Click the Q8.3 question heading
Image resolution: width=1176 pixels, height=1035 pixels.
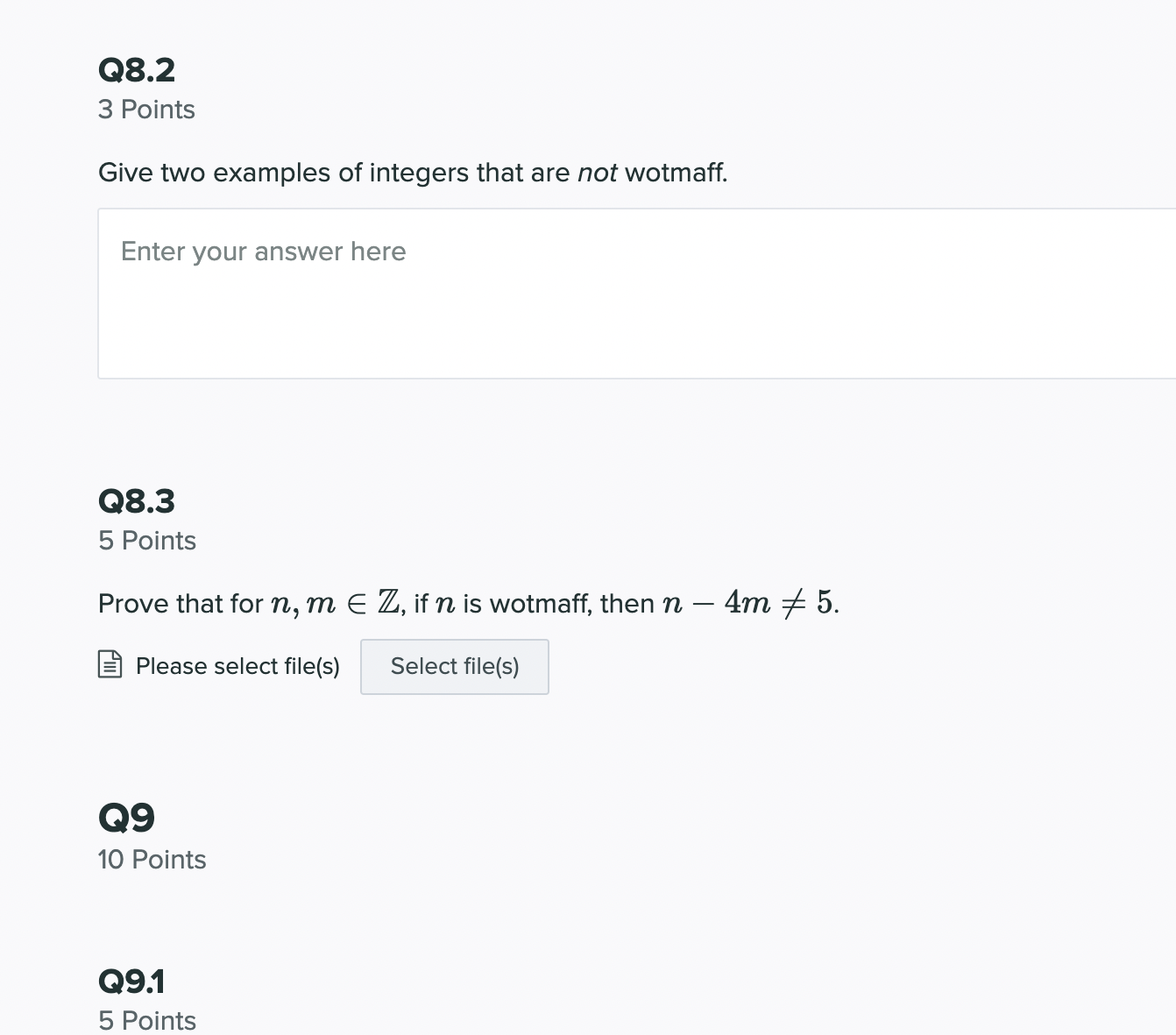[x=137, y=500]
